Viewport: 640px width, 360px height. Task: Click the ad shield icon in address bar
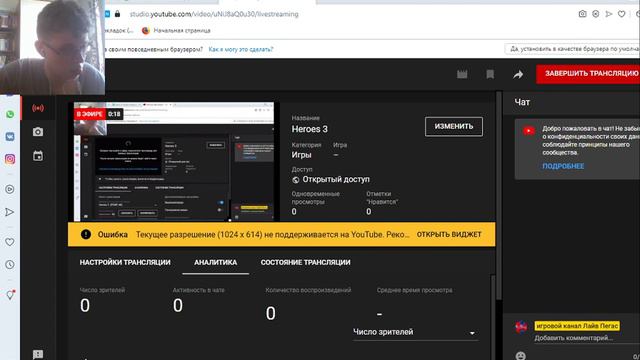click(596, 14)
